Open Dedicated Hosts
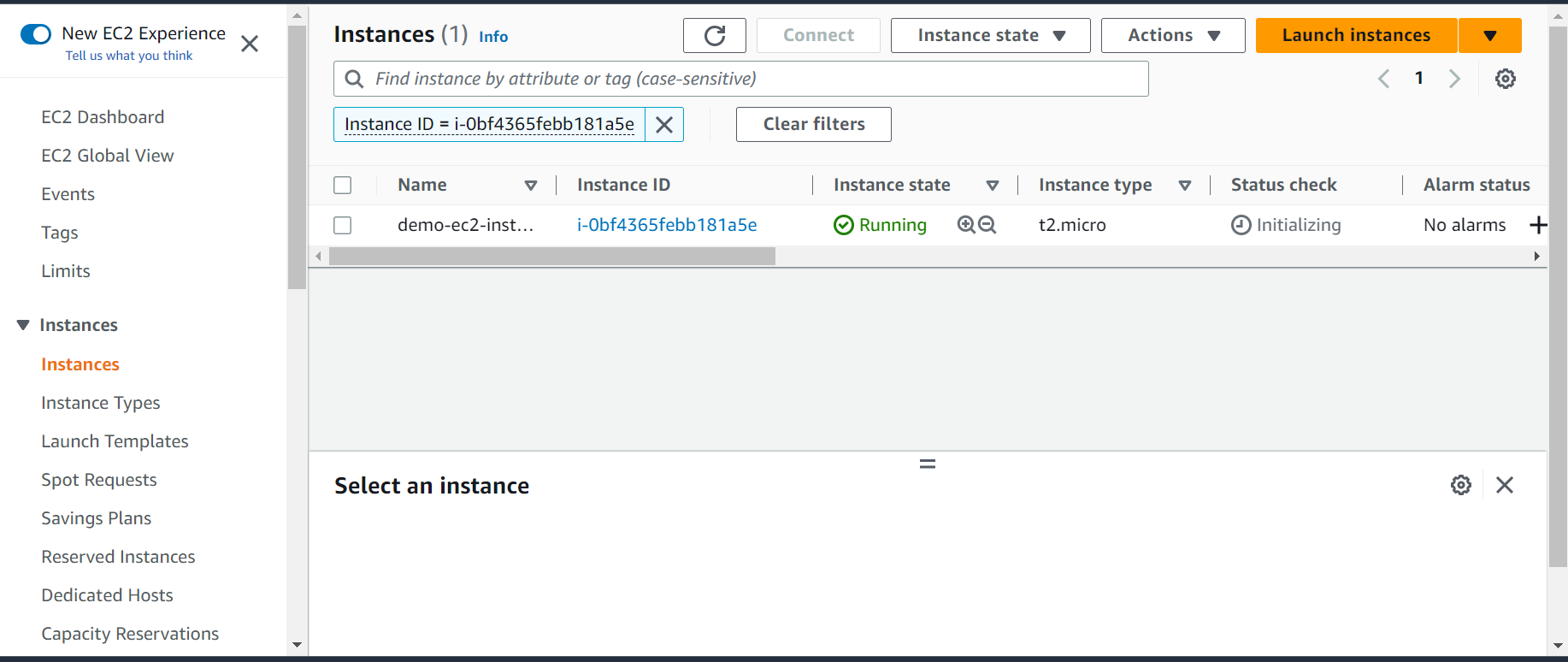 click(108, 595)
